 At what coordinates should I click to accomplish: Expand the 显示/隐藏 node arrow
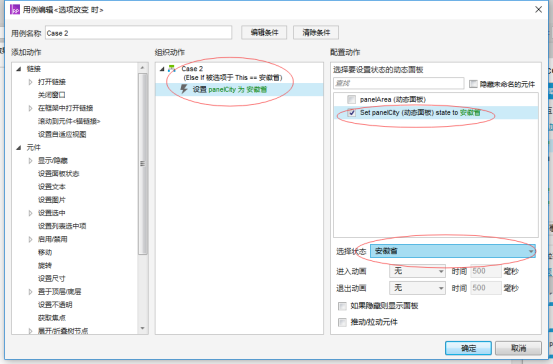point(30,160)
